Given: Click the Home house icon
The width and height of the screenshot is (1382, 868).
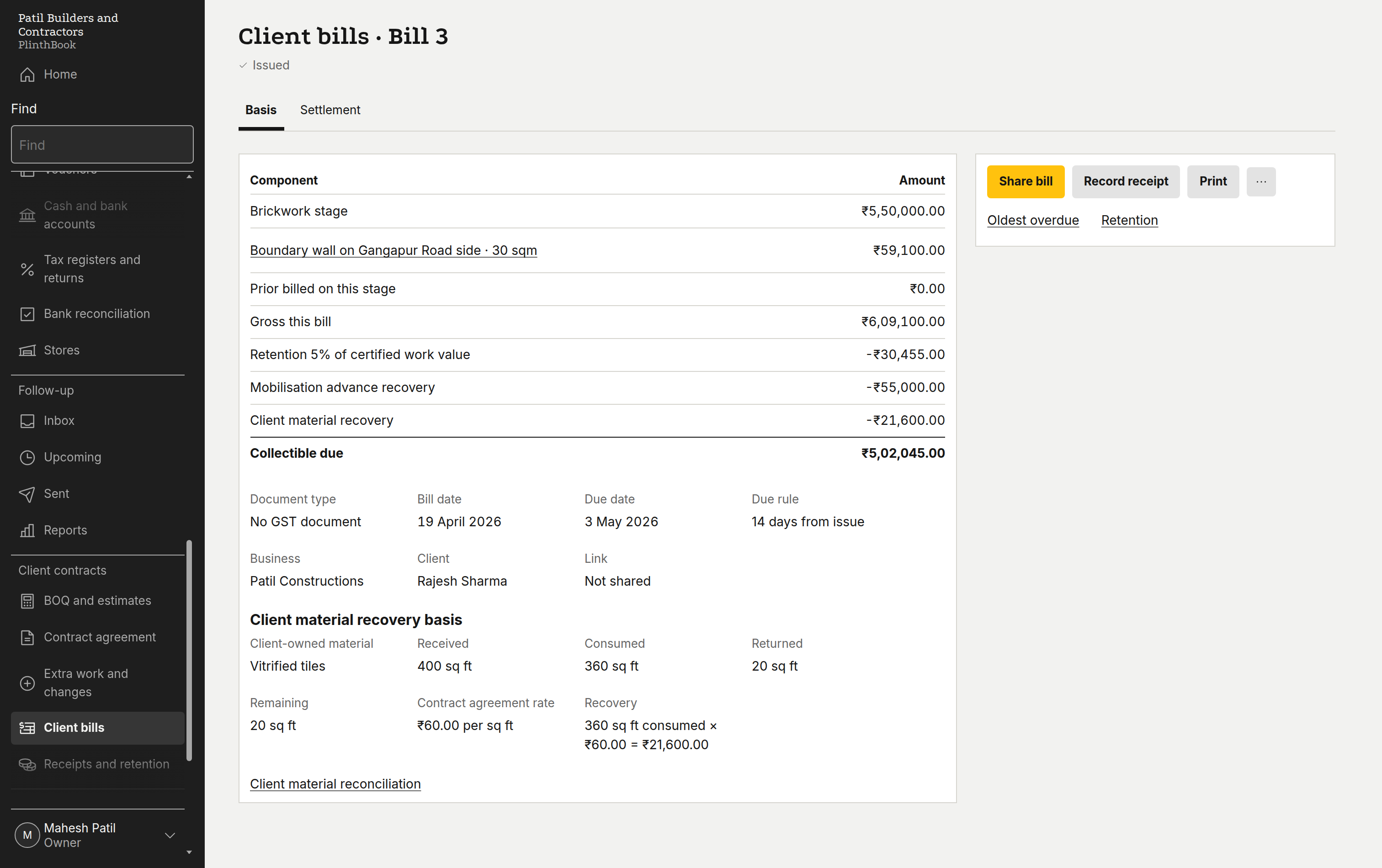Looking at the screenshot, I should (x=27, y=74).
